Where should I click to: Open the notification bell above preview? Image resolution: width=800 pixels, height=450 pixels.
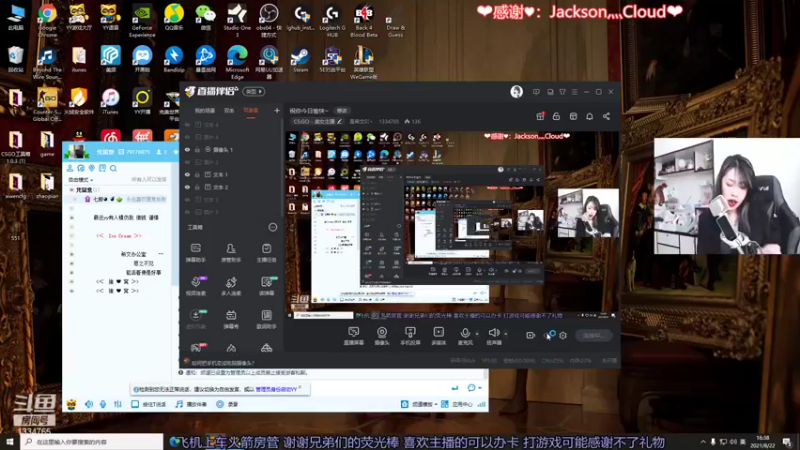point(589,116)
